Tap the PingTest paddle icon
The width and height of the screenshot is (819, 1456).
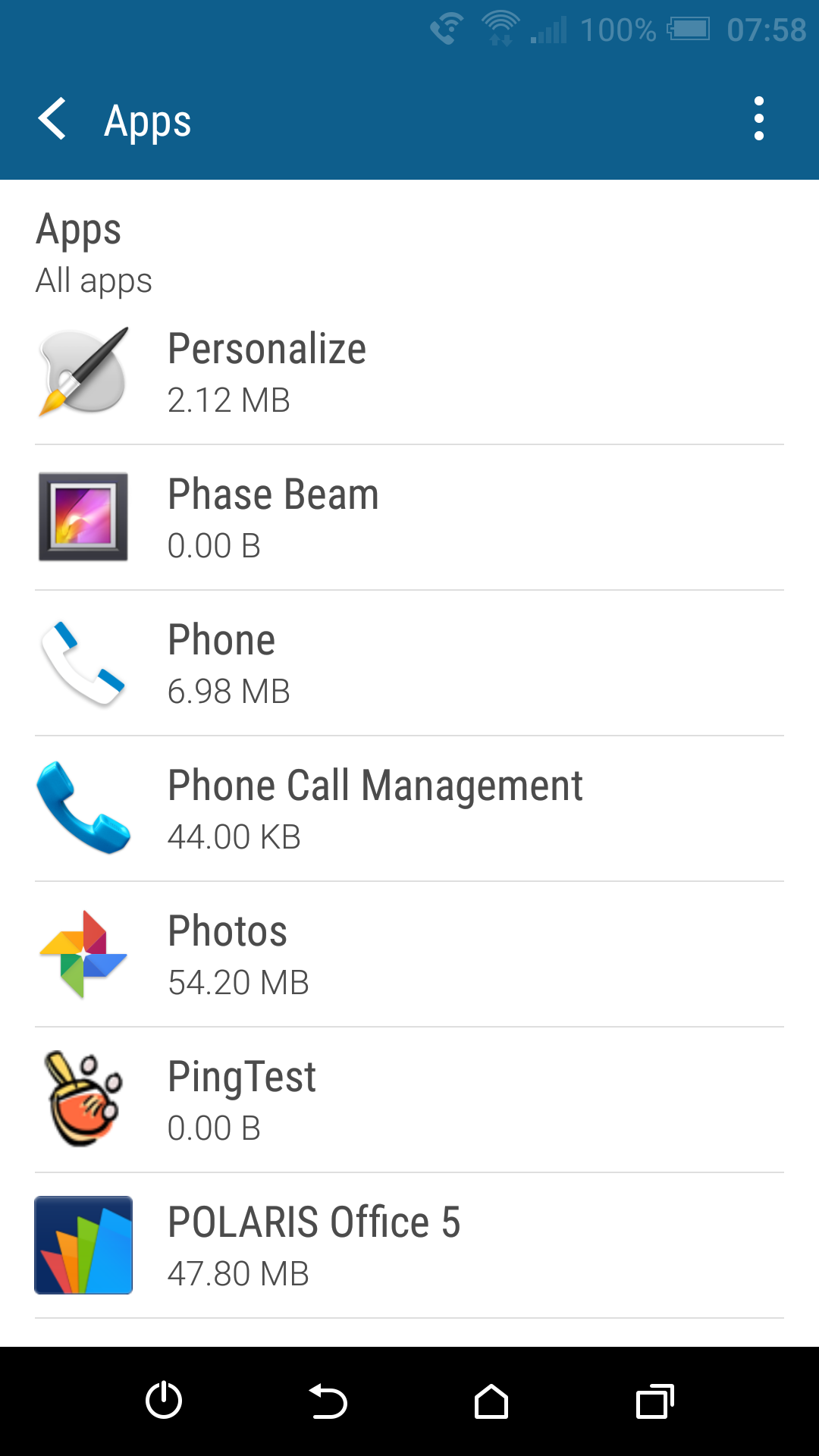click(x=83, y=1100)
